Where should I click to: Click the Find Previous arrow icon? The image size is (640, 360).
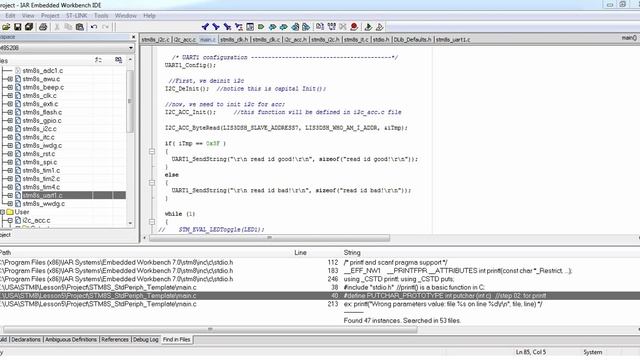click(205, 27)
